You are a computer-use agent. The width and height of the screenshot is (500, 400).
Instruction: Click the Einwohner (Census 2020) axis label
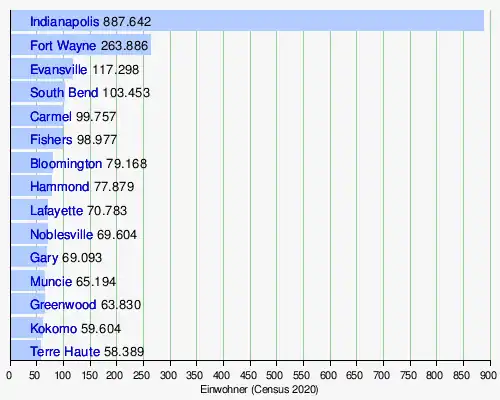259,389
